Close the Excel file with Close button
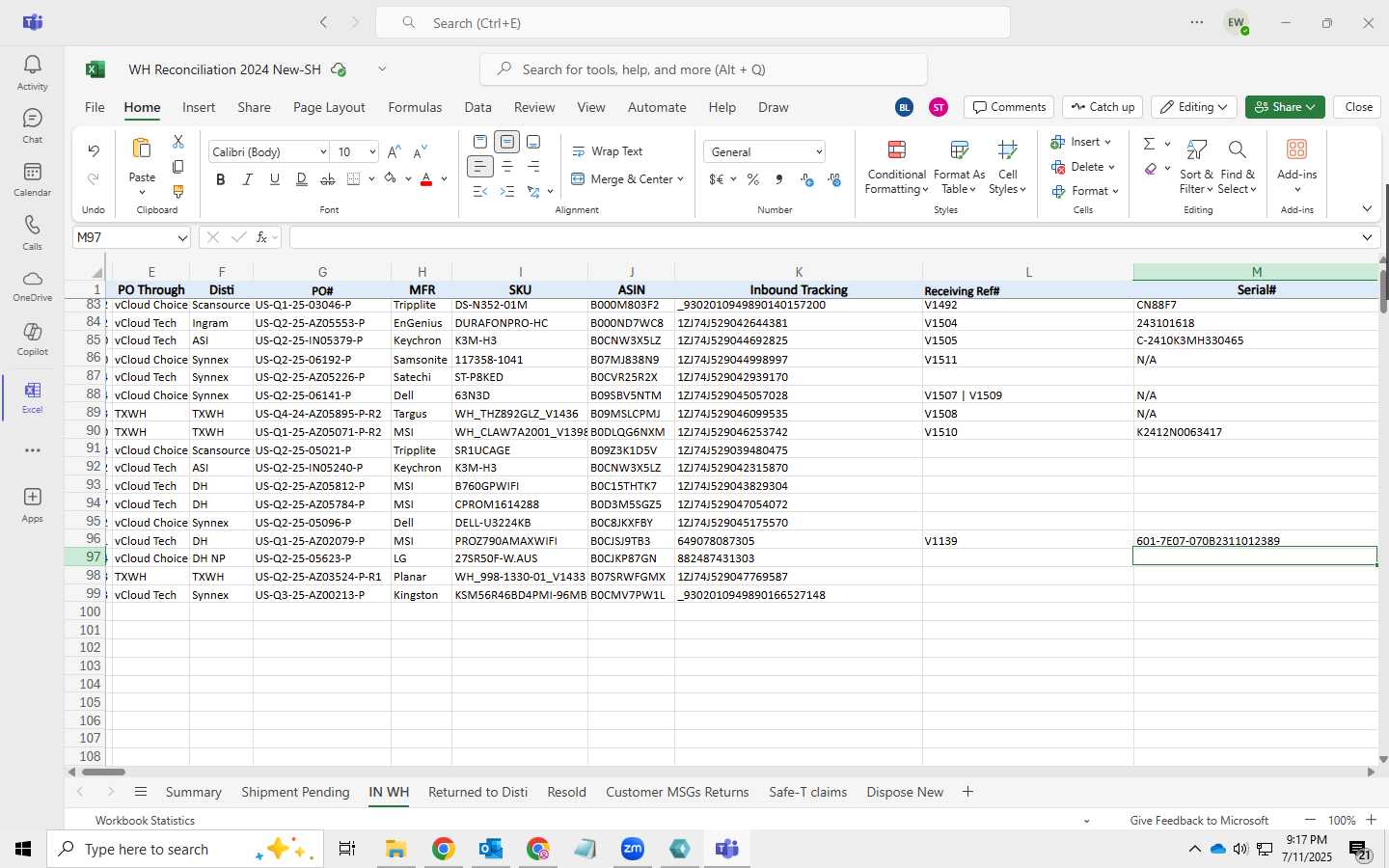Image resolution: width=1389 pixels, height=868 pixels. coord(1358,107)
